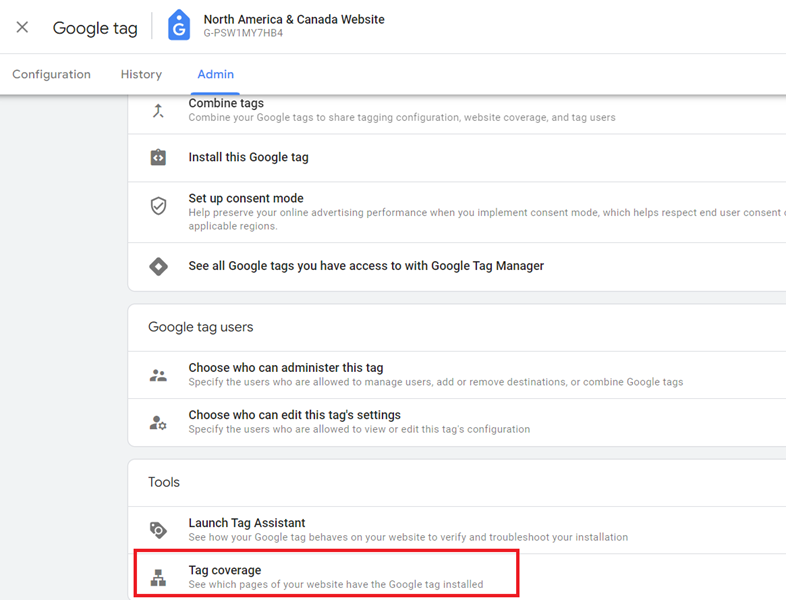Click the Tag Assistant description text
Image resolution: width=786 pixels, height=600 pixels.
tap(408, 537)
